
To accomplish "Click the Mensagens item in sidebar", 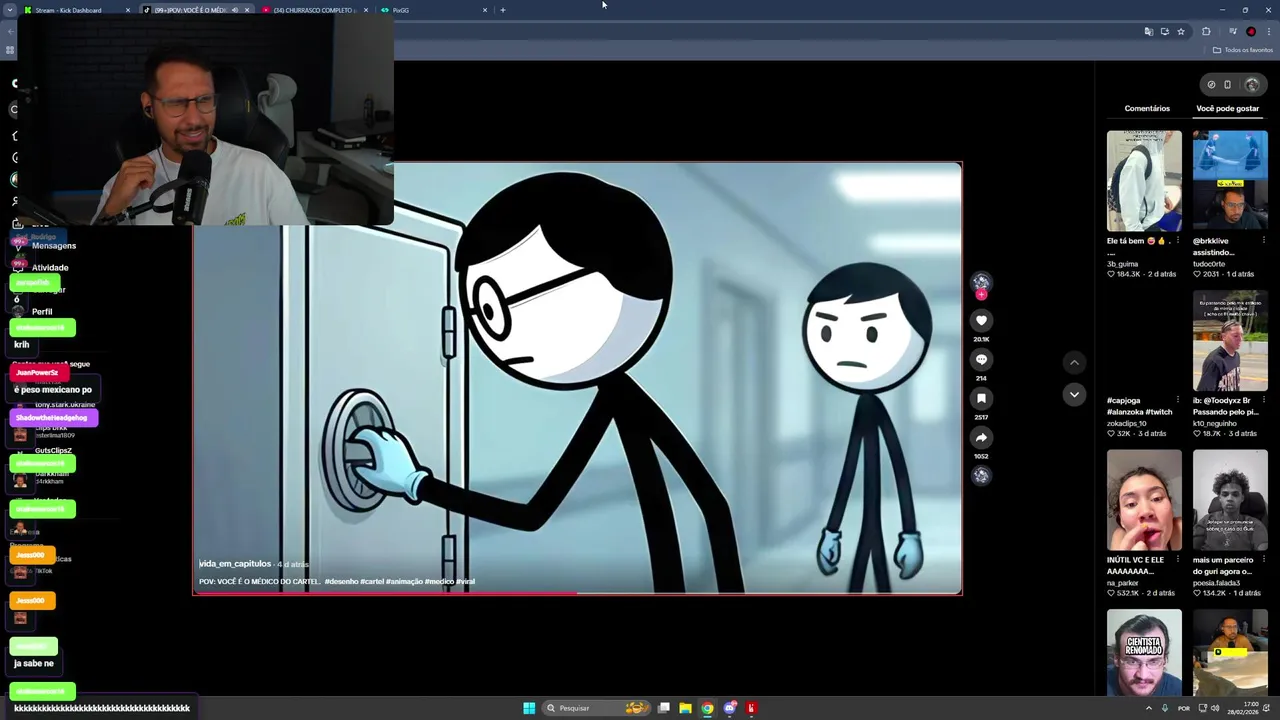I will [x=54, y=246].
